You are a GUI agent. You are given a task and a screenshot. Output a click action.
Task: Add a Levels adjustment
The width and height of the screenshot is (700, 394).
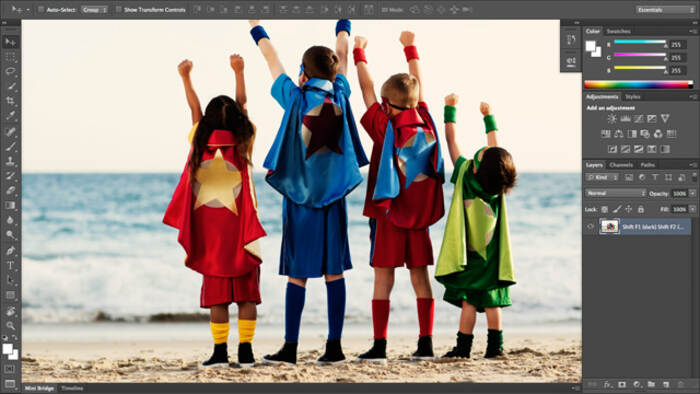coord(625,119)
